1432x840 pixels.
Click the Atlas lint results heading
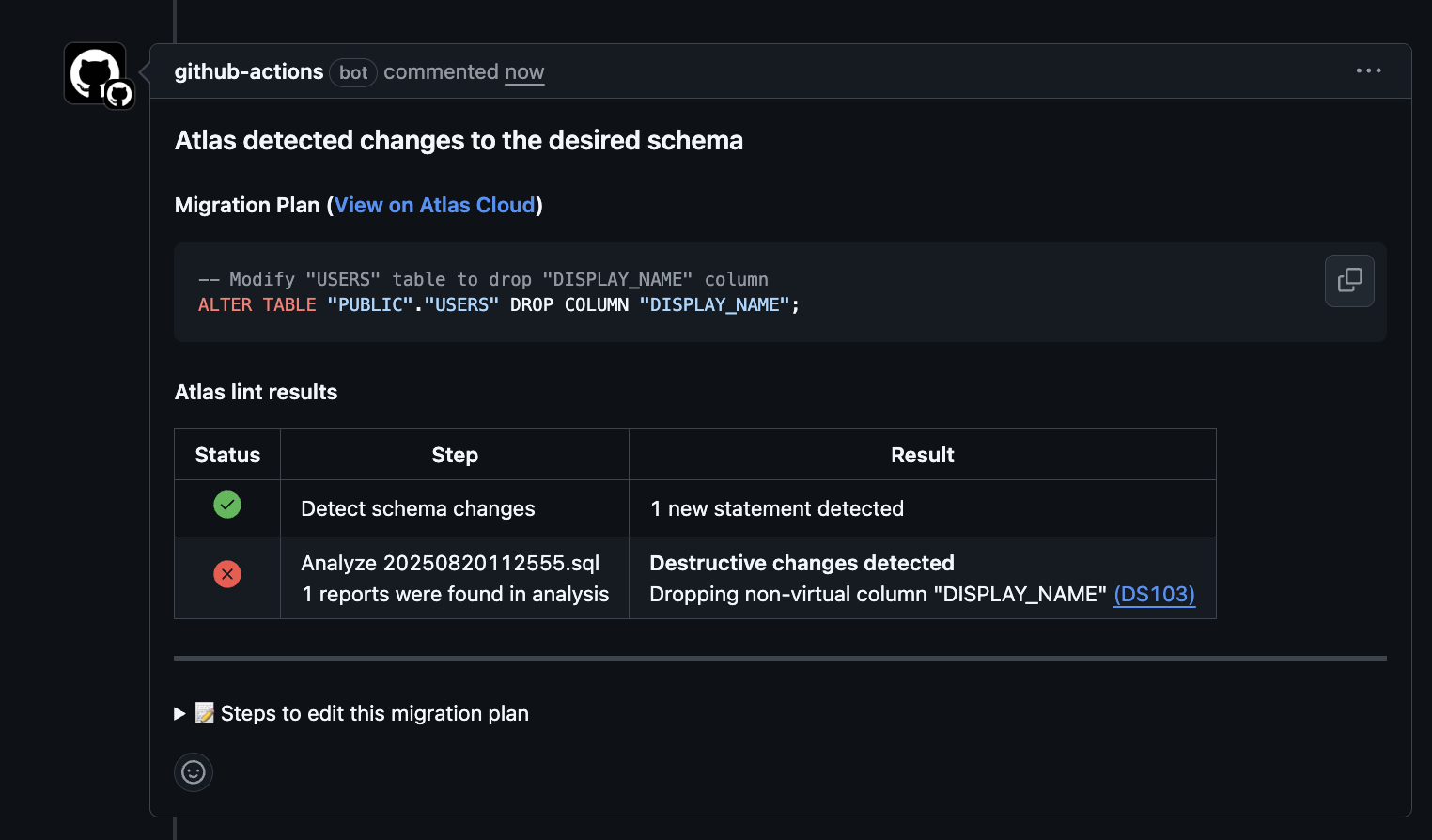tap(256, 392)
